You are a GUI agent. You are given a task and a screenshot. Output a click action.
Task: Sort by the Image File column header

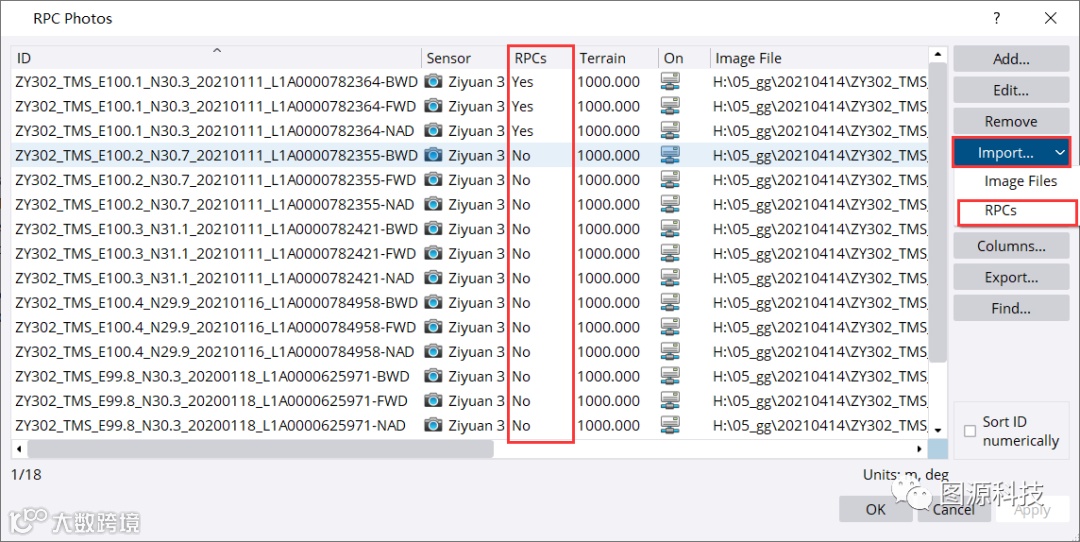819,58
